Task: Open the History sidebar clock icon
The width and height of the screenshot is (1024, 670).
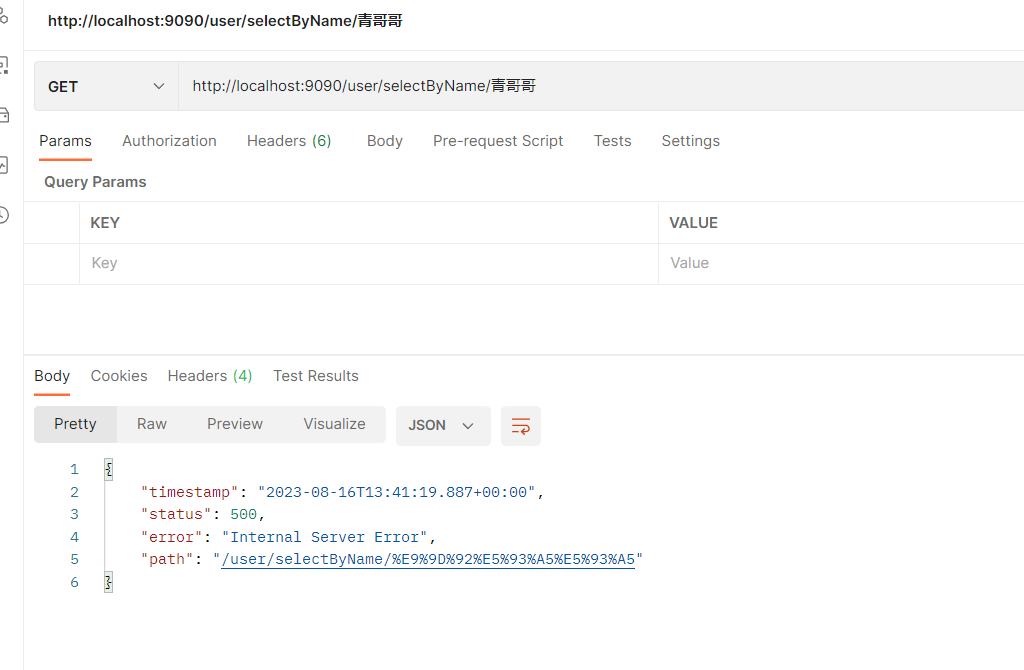Action: 3,215
